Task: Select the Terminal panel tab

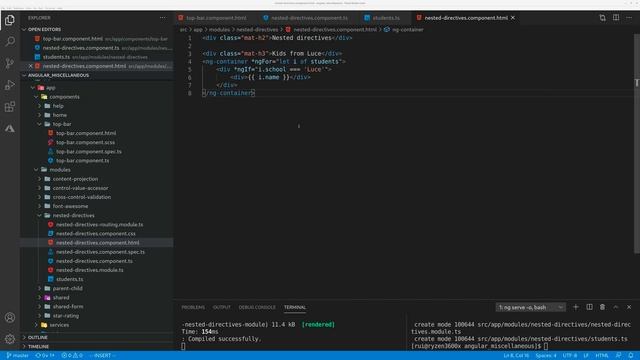Action: pos(295,307)
